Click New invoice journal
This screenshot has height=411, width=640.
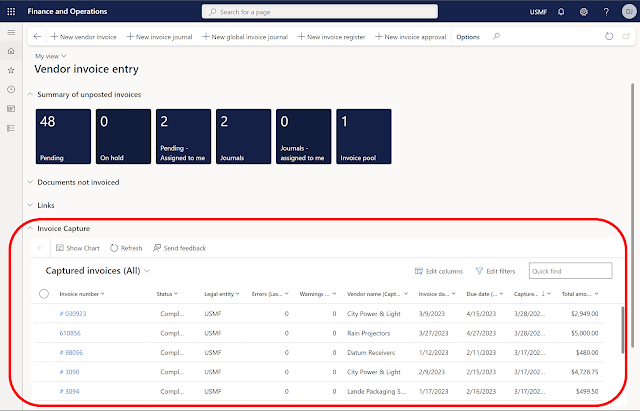pos(159,37)
